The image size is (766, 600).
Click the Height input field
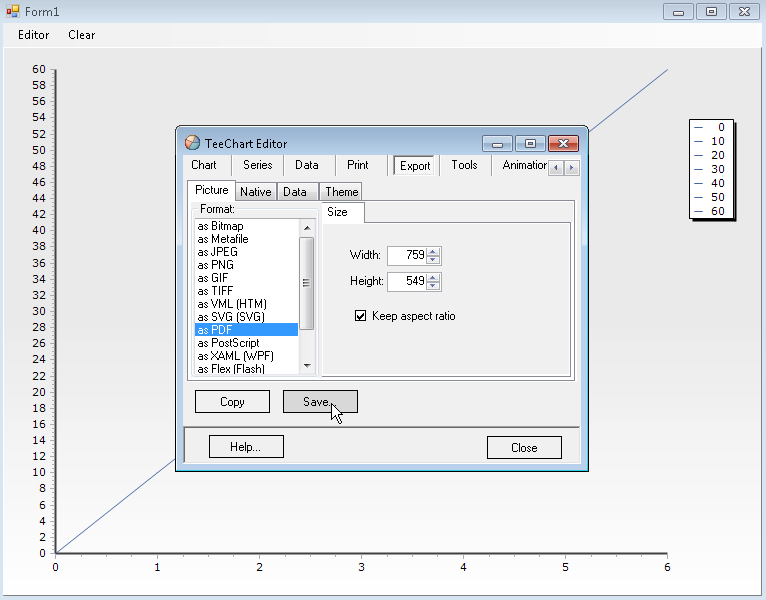(x=407, y=281)
